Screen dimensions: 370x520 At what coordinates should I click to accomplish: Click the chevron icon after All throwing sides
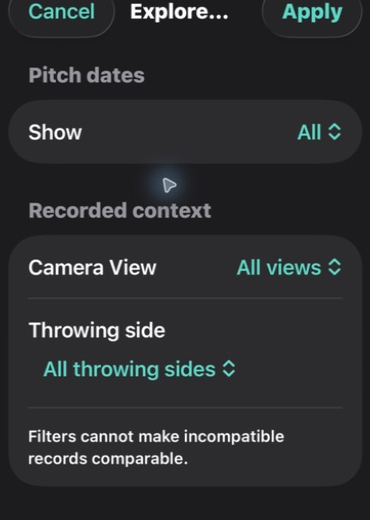[x=229, y=369]
